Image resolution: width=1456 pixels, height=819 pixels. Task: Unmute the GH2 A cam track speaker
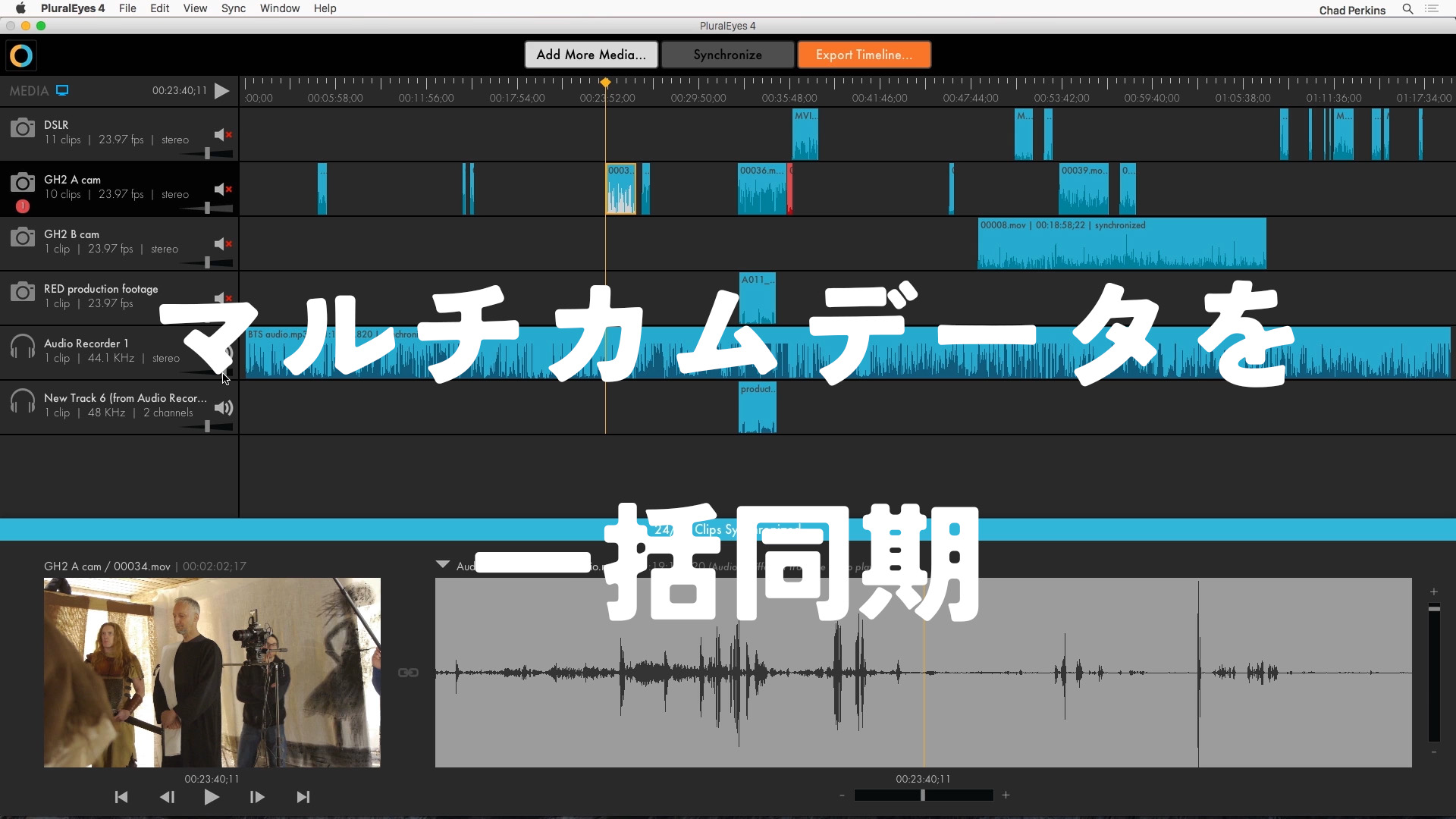coord(223,190)
